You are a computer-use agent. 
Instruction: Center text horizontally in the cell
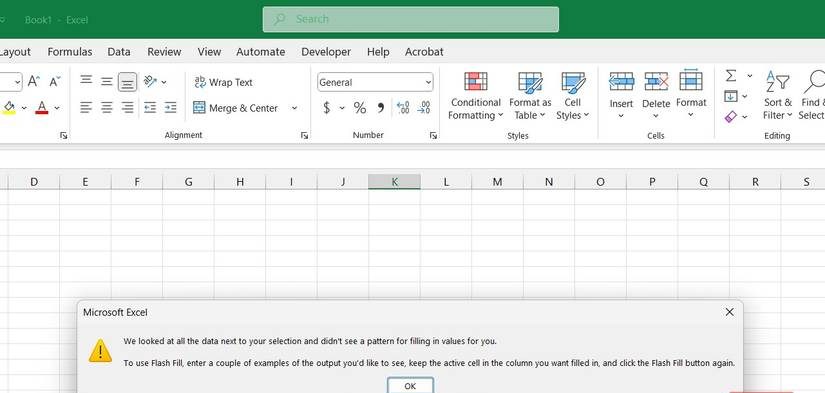[107, 108]
